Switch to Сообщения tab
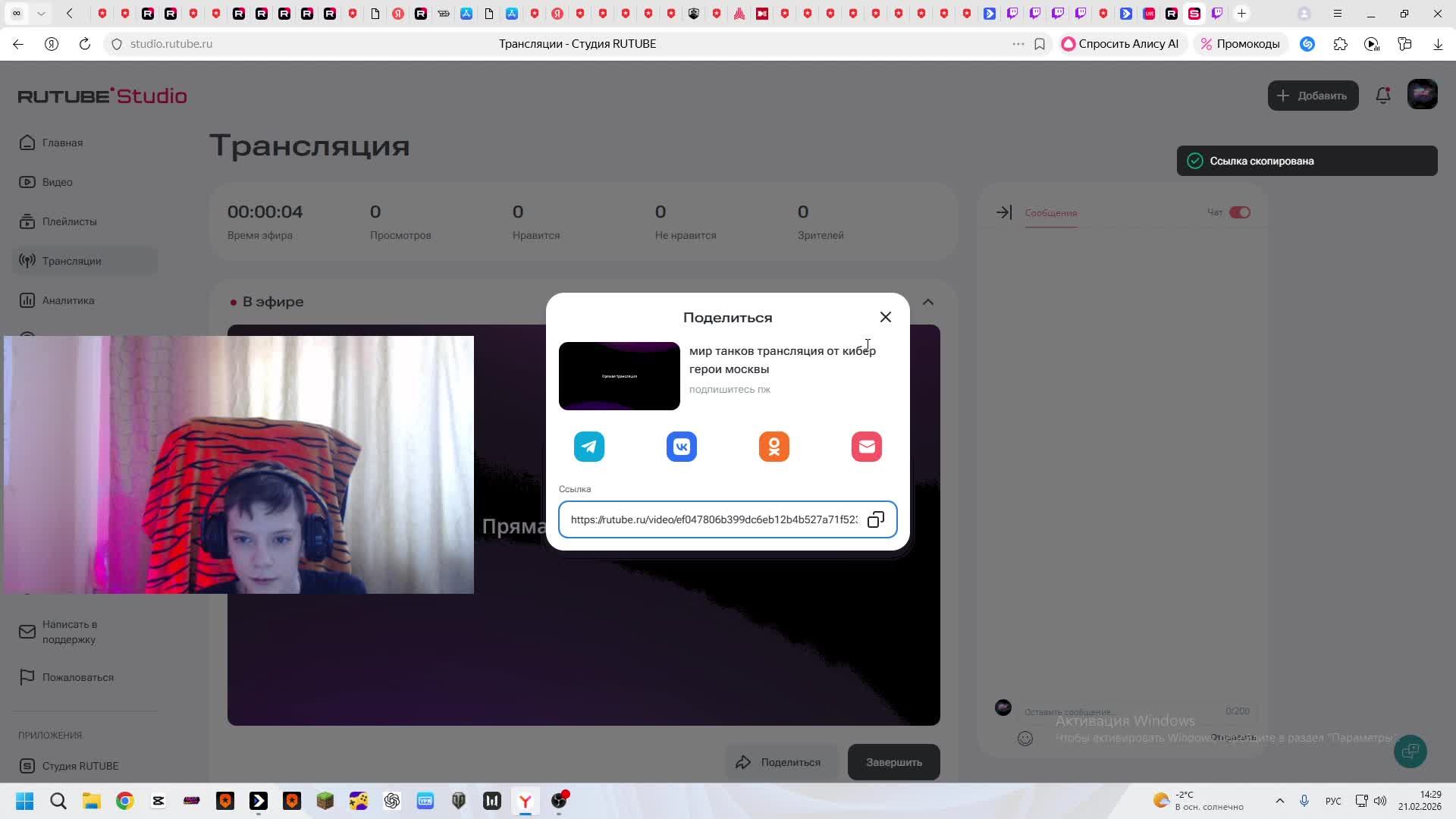This screenshot has height=819, width=1456. pyautogui.click(x=1050, y=213)
